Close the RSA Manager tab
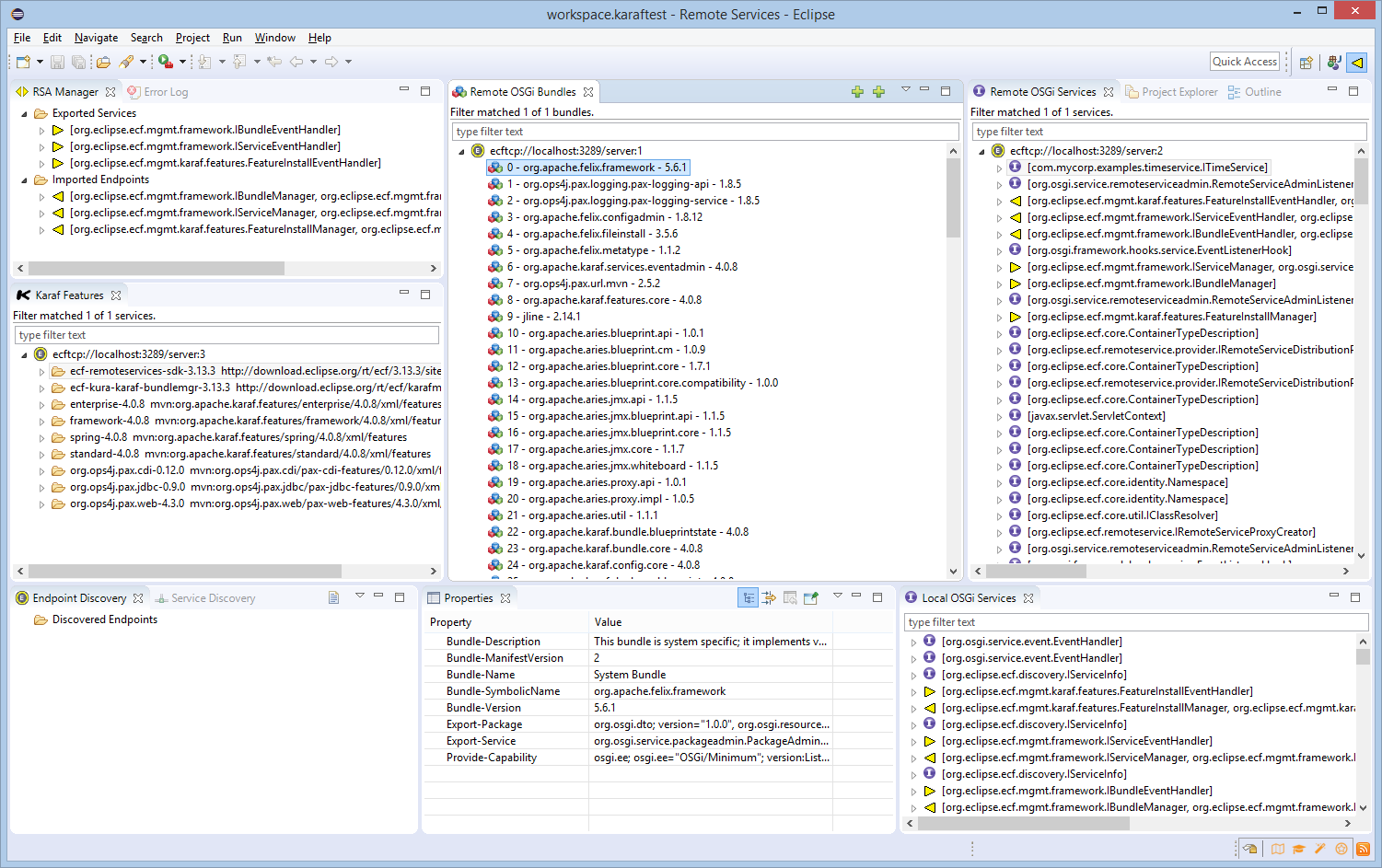Image resolution: width=1382 pixels, height=868 pixels. (x=110, y=92)
